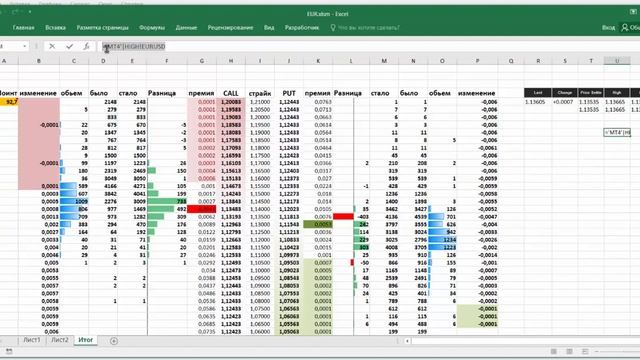
Task: Click the PUT header cell
Action: tap(289, 93)
